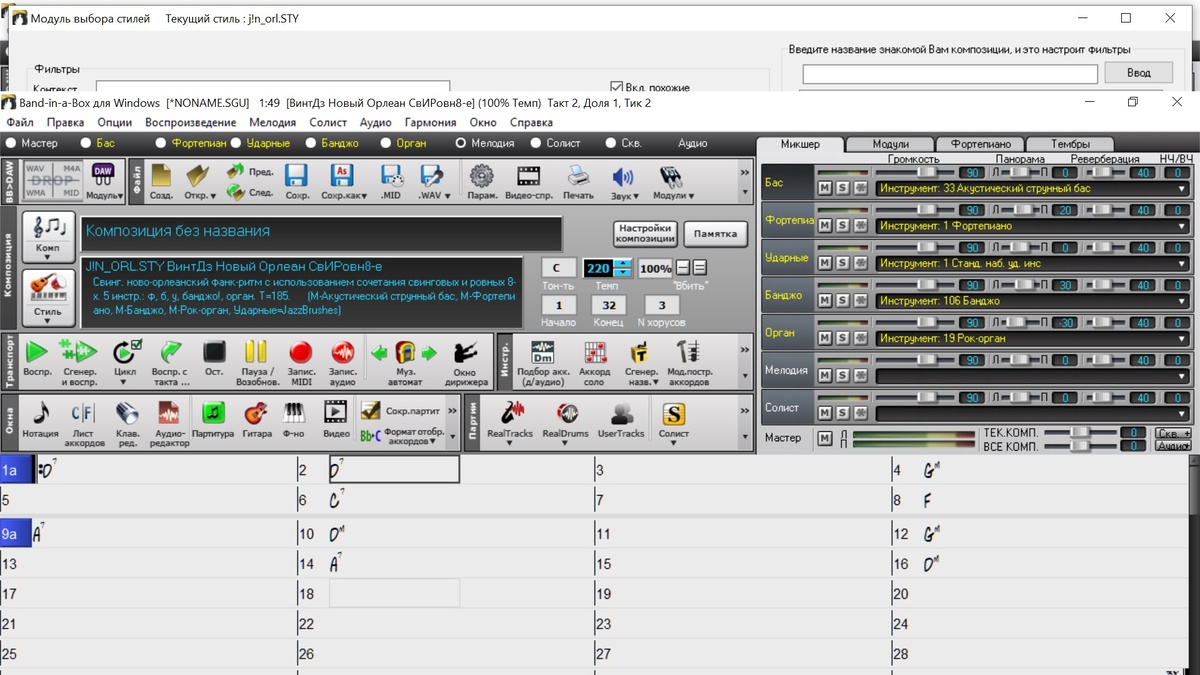
Task: Solo the Банджо track with S
Action: 842,300
